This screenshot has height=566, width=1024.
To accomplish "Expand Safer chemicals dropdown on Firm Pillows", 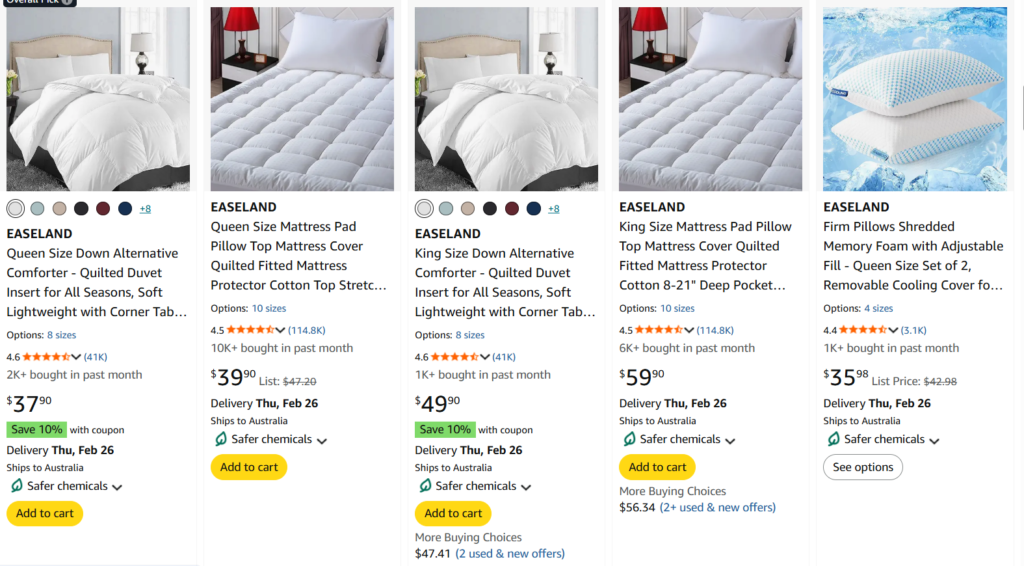I will pos(934,440).
